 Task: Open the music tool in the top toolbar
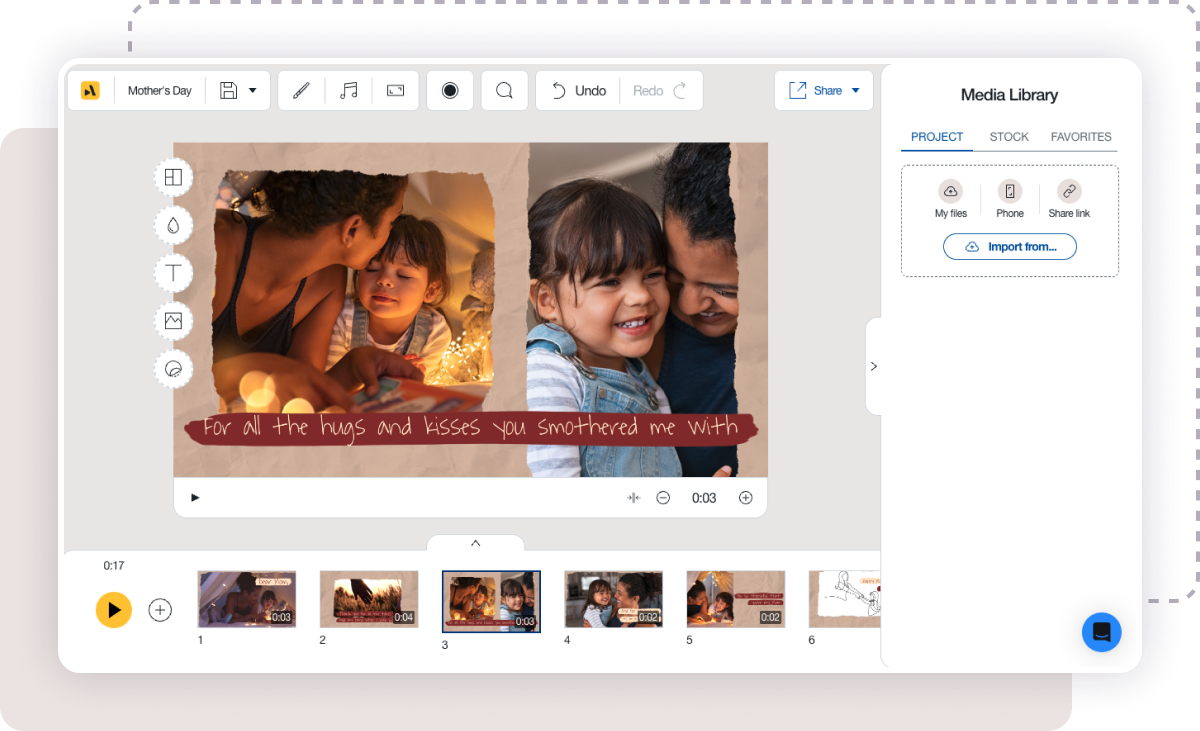(347, 90)
